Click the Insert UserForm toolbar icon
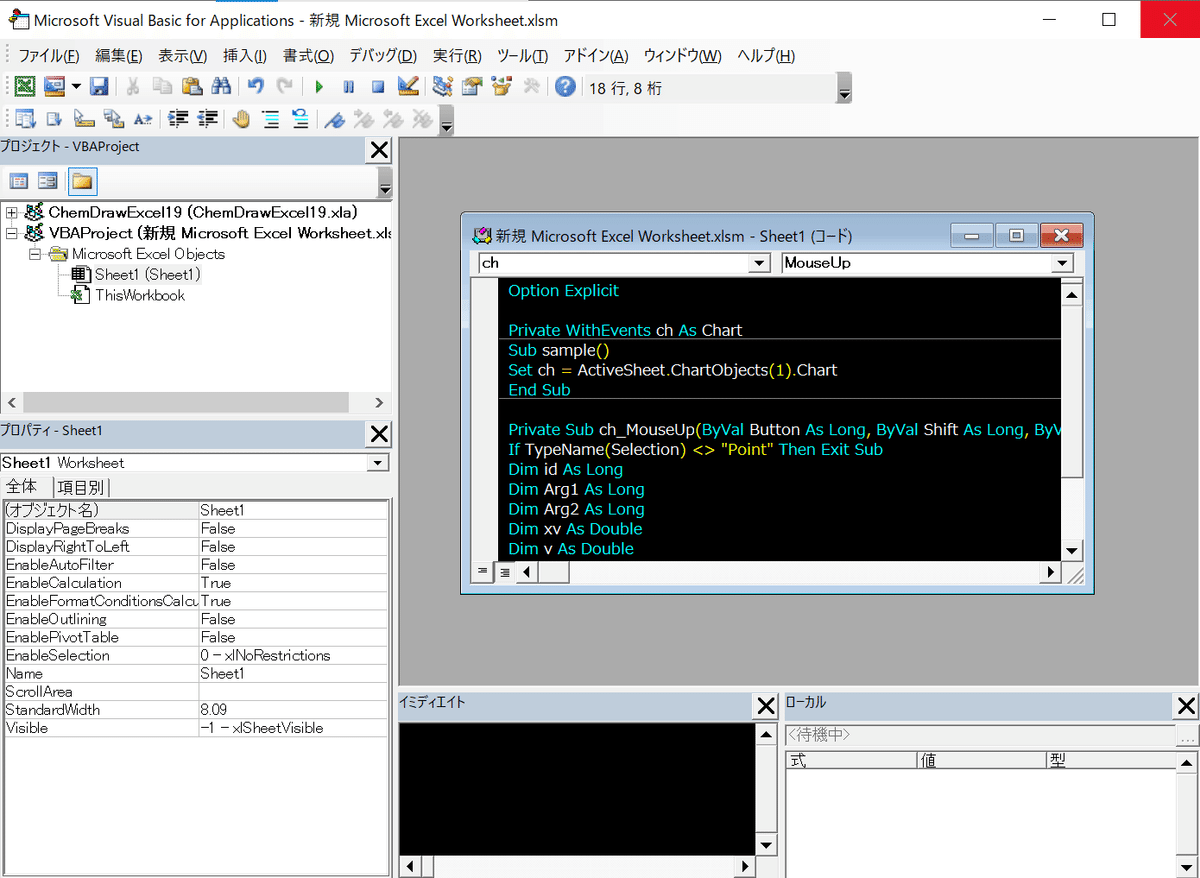The width and height of the screenshot is (1200, 878). (53, 87)
